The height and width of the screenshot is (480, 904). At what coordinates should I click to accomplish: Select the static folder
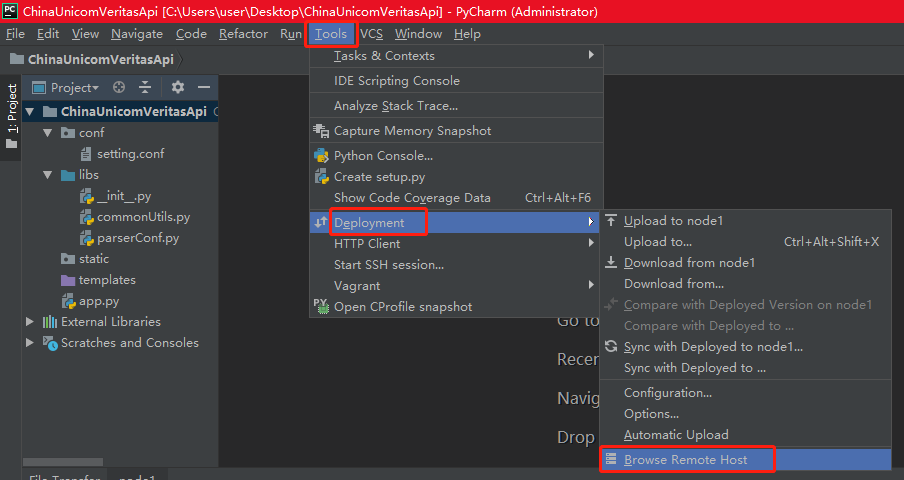(x=93, y=259)
